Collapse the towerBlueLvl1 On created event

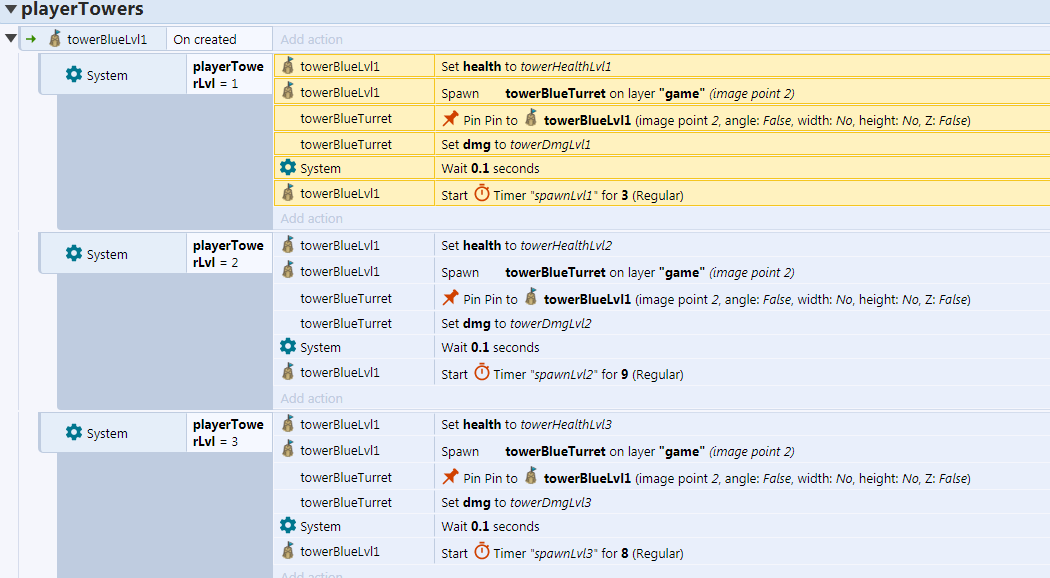(x=10, y=38)
